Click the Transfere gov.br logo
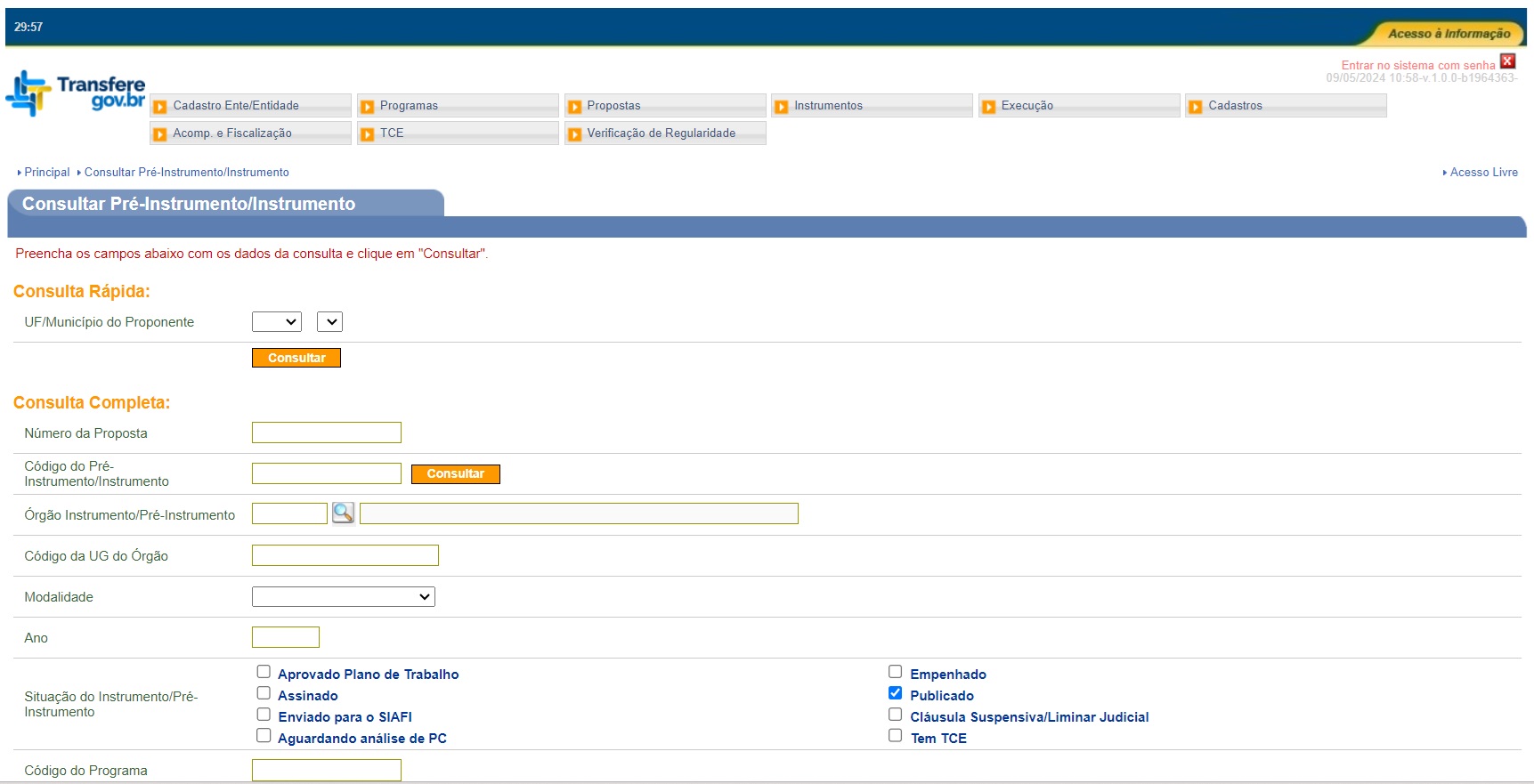 [76, 93]
